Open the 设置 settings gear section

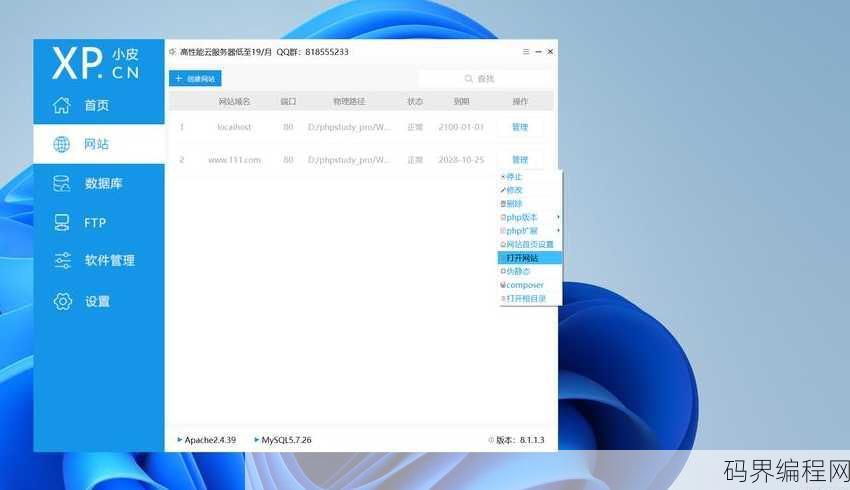pyautogui.click(x=99, y=301)
